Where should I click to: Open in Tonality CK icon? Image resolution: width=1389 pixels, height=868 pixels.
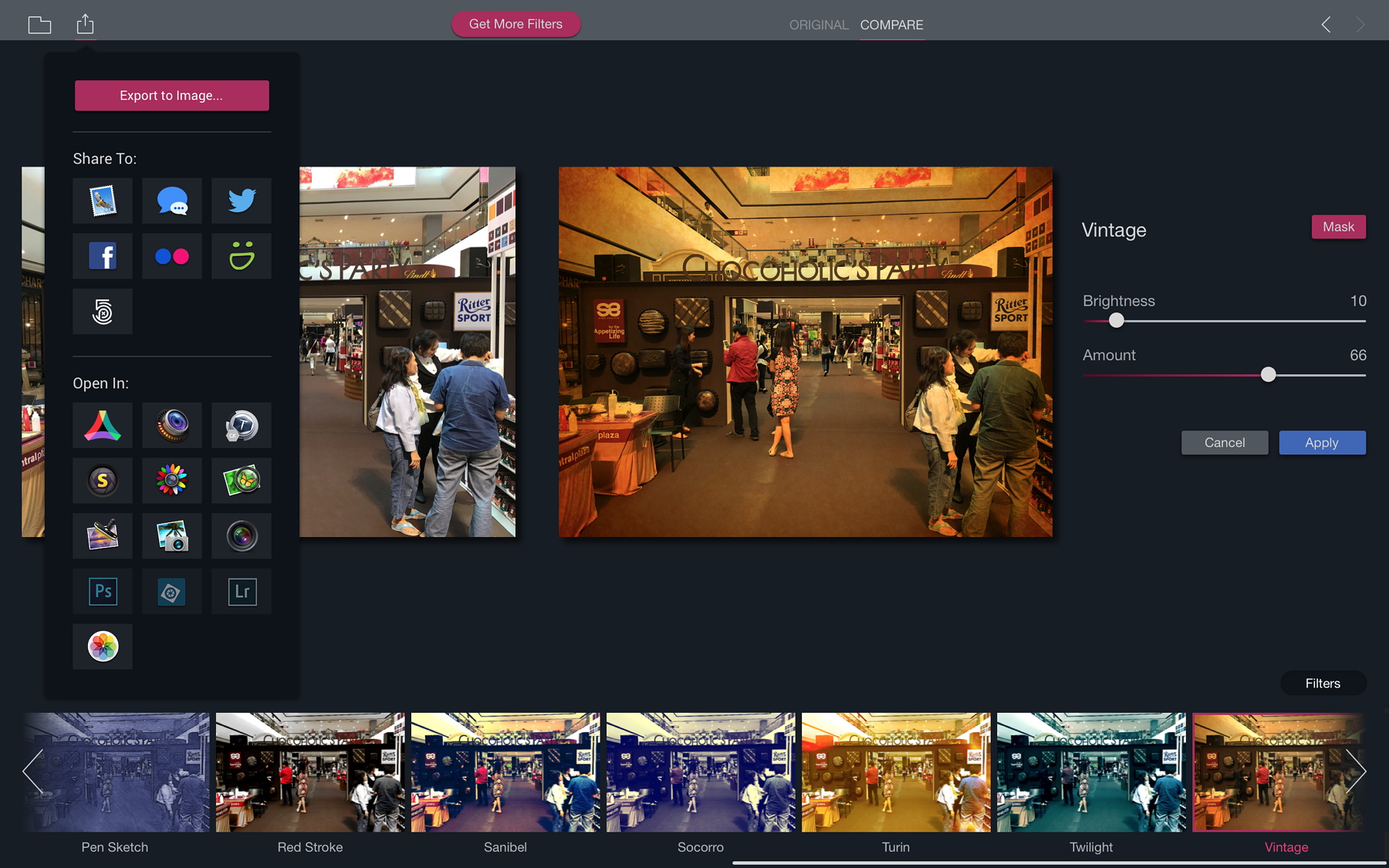(x=242, y=425)
